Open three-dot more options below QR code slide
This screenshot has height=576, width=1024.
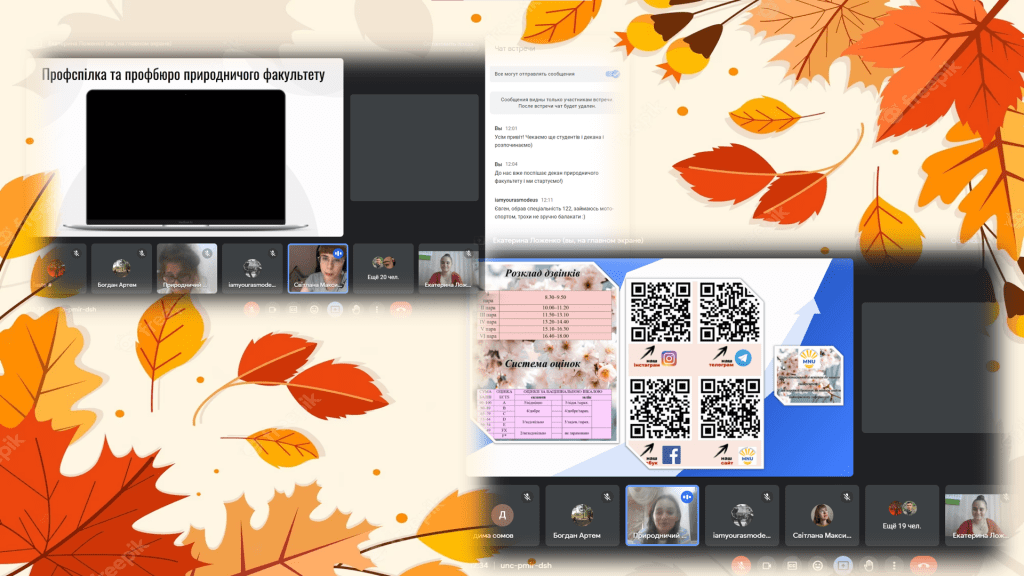point(893,565)
